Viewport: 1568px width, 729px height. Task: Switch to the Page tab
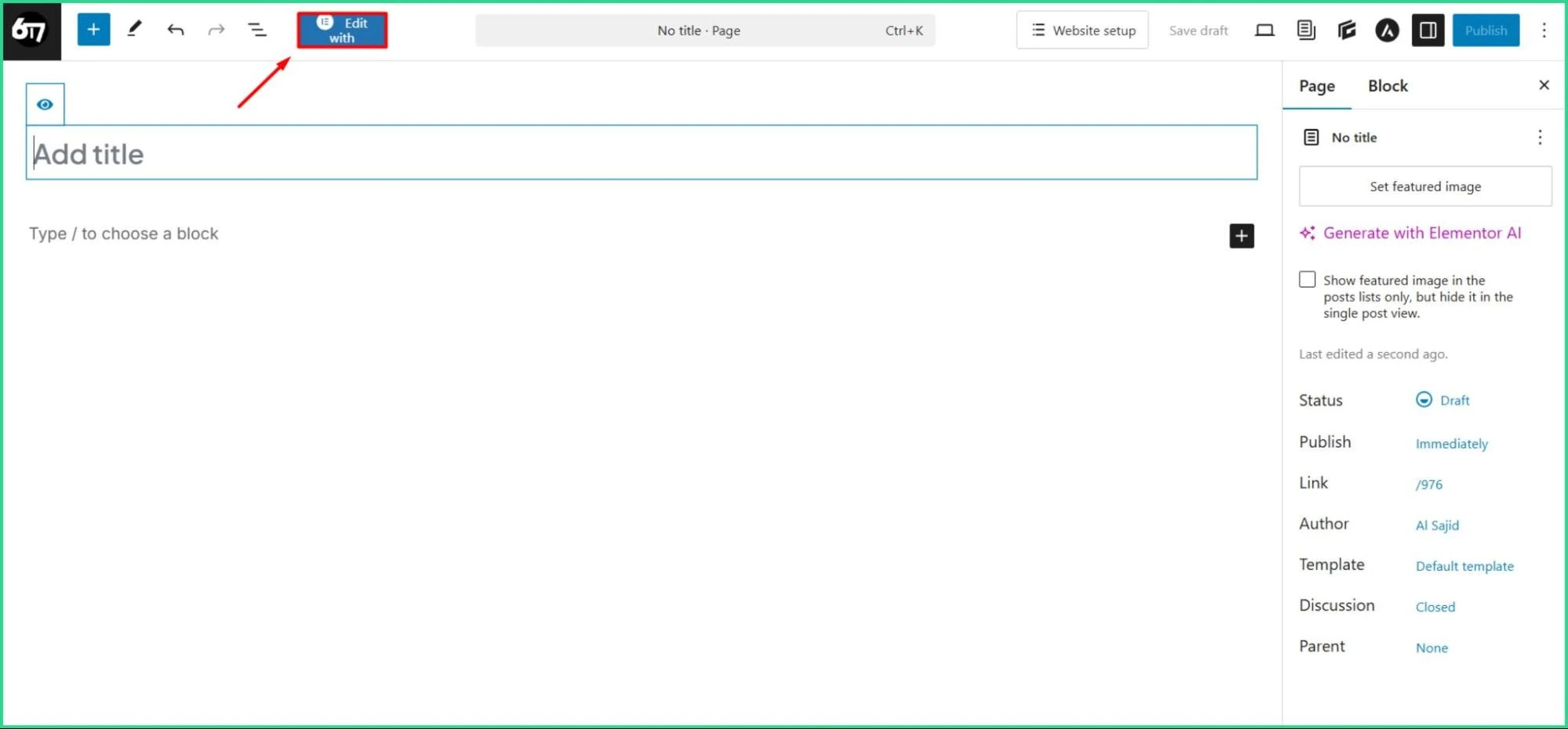[x=1317, y=86]
